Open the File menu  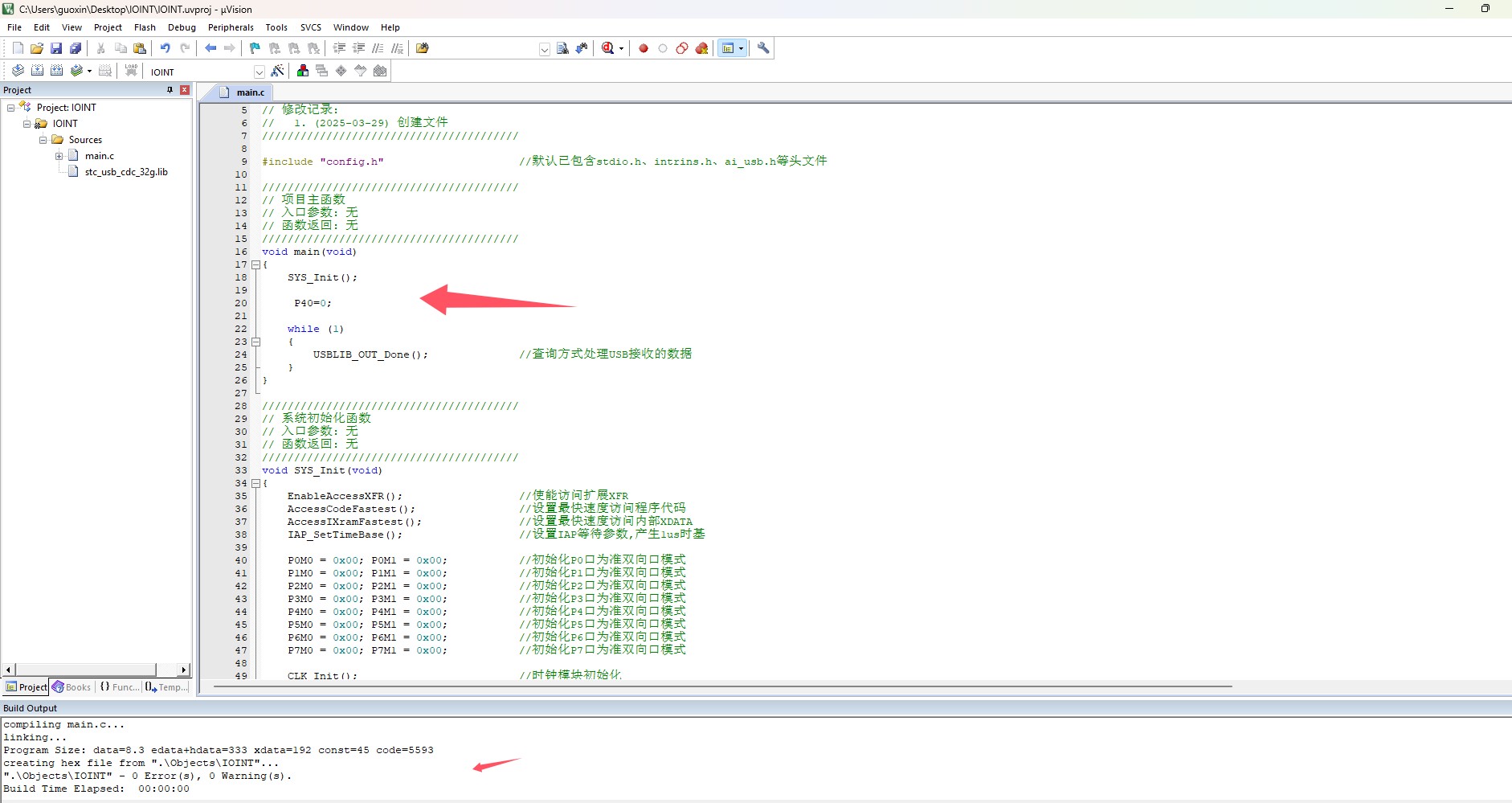[14, 27]
